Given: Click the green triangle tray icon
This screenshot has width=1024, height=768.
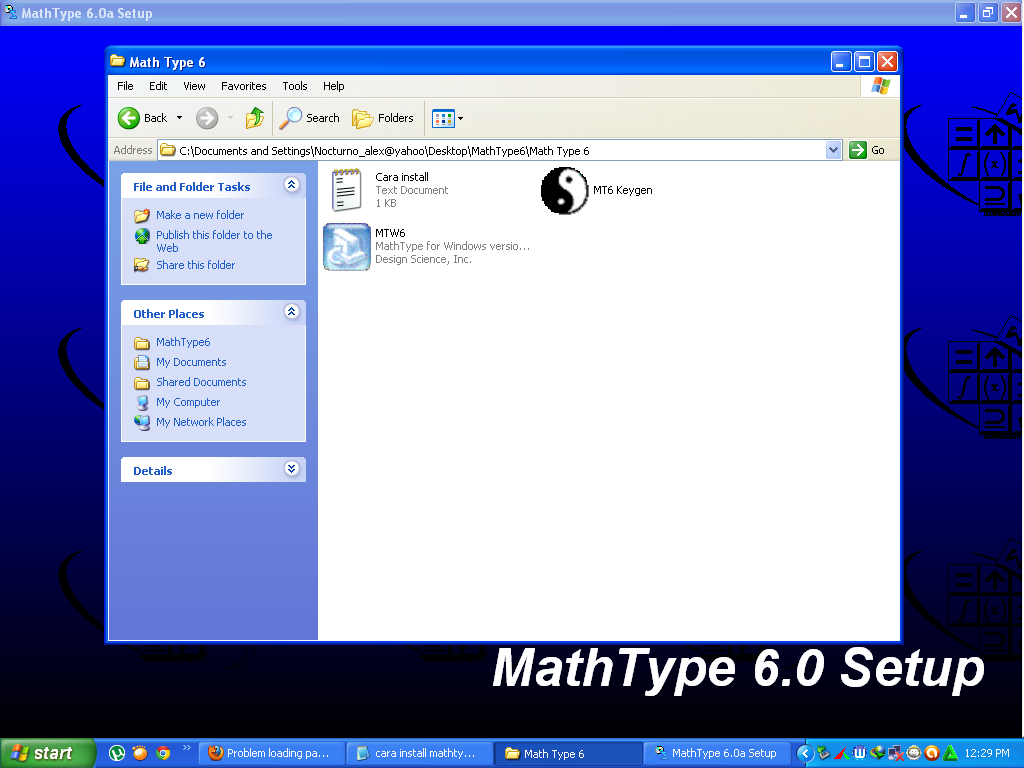Looking at the screenshot, I should (950, 753).
